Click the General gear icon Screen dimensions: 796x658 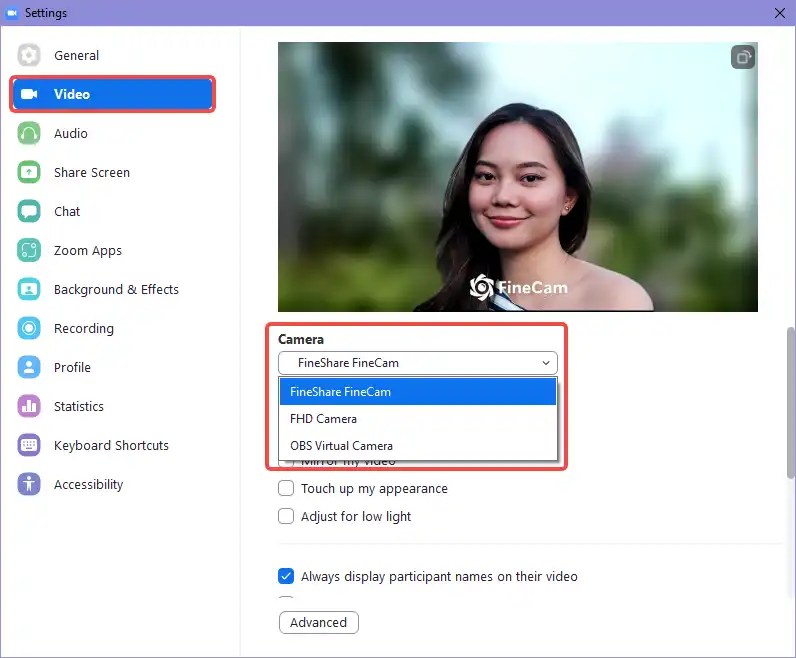(29, 55)
